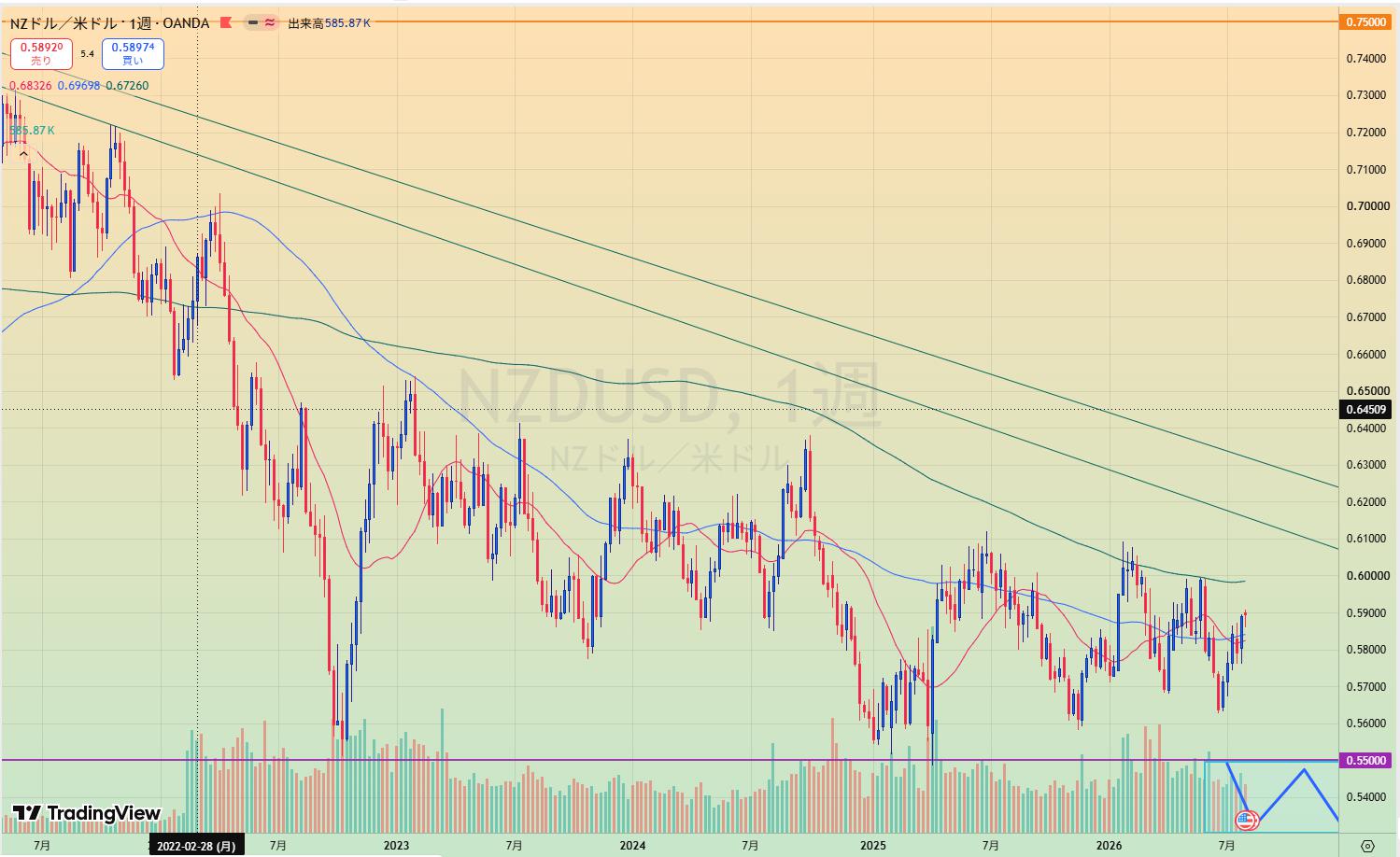Select the green 0.67260 moving average value
1400x857 pixels.
point(127,86)
